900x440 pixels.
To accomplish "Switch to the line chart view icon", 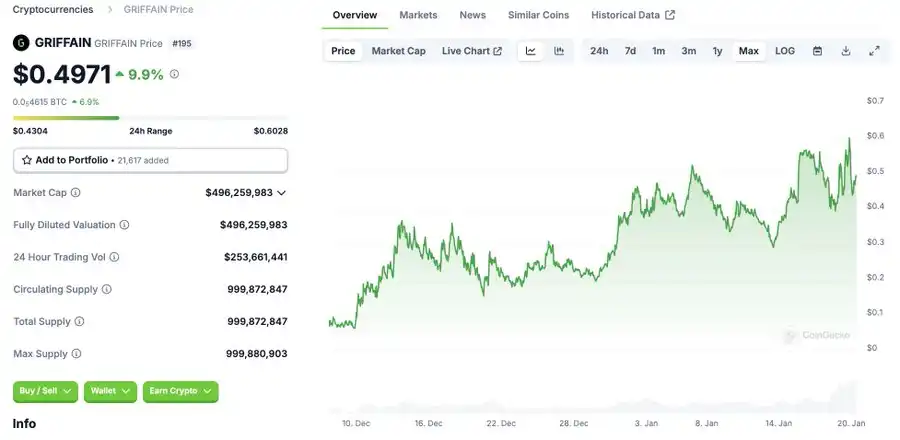I will point(531,51).
